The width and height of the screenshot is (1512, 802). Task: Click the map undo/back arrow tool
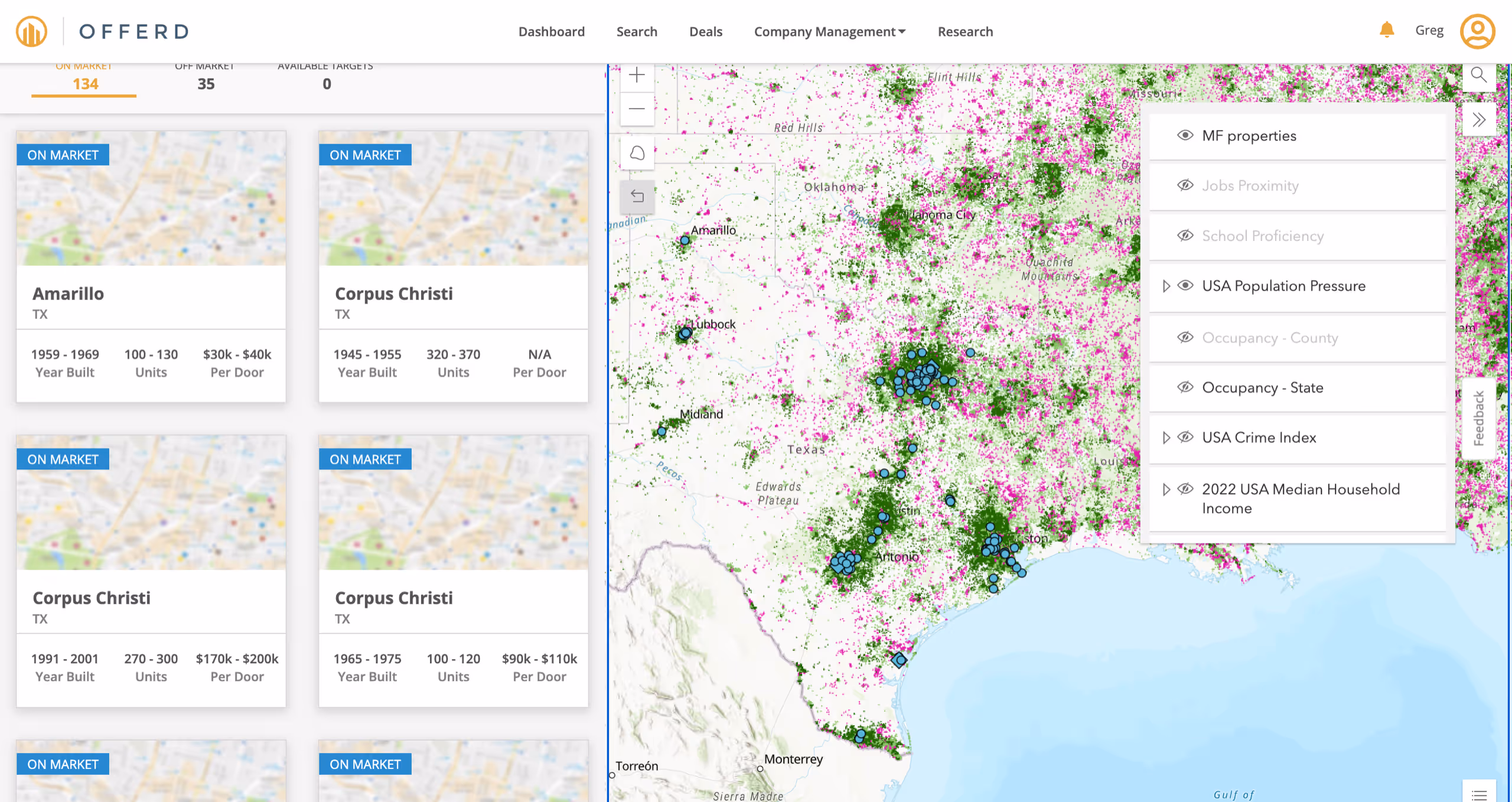637,196
